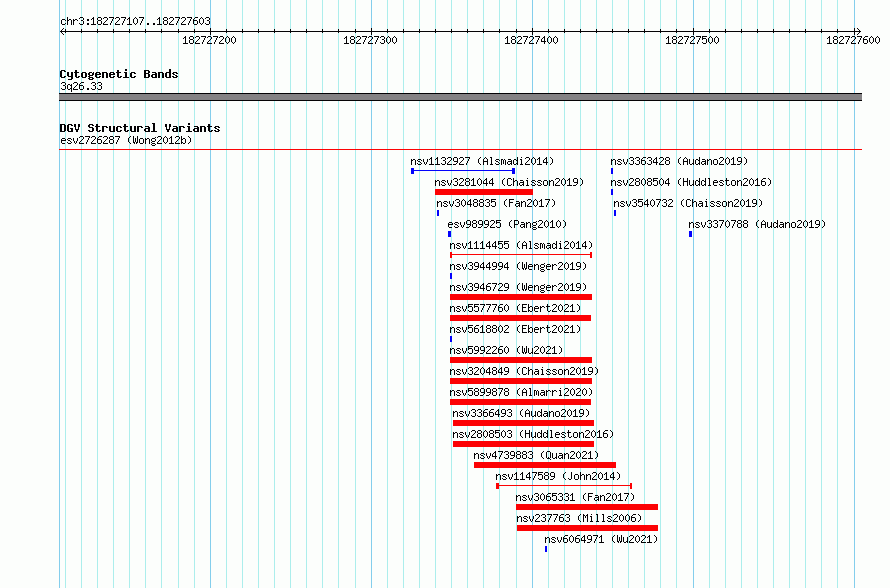Open the nsv1114455 (Alsmadi2014) label
Image resolution: width=890 pixels, height=588 pixels.
(x=521, y=245)
